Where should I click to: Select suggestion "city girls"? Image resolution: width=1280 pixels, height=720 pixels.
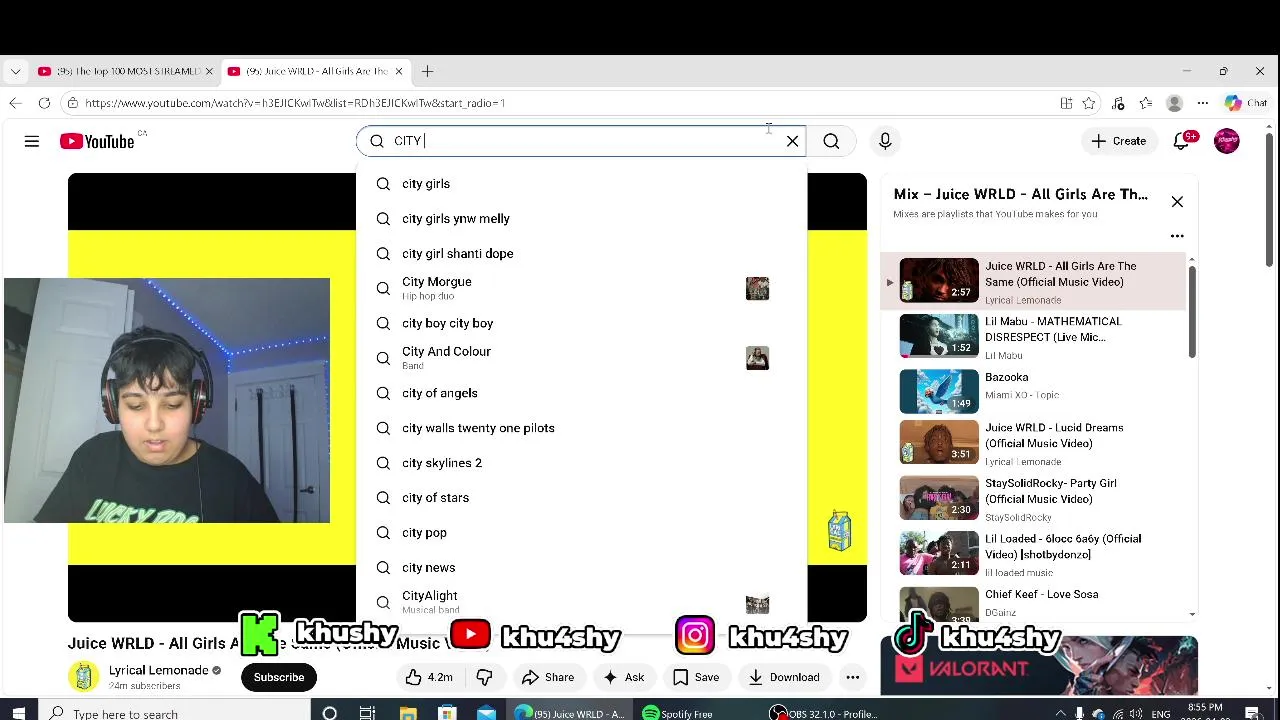pyautogui.click(x=581, y=184)
